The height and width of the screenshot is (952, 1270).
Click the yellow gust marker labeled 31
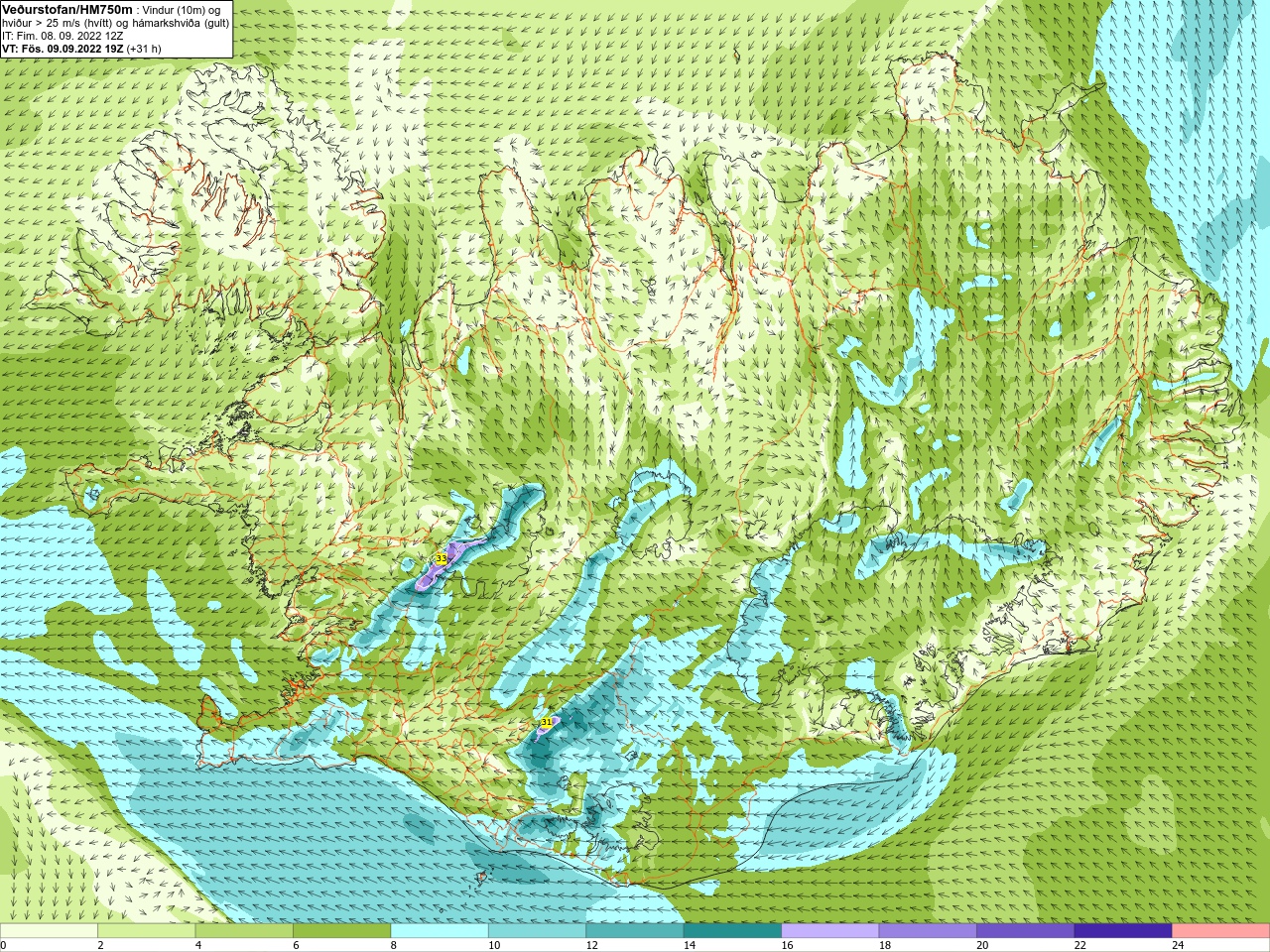coord(547,723)
